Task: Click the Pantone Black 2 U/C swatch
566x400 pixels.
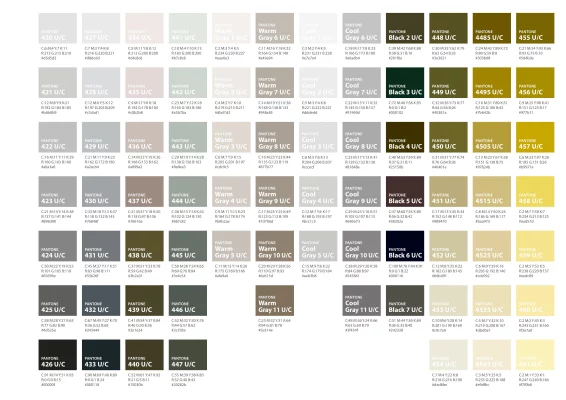Action: tap(405, 29)
